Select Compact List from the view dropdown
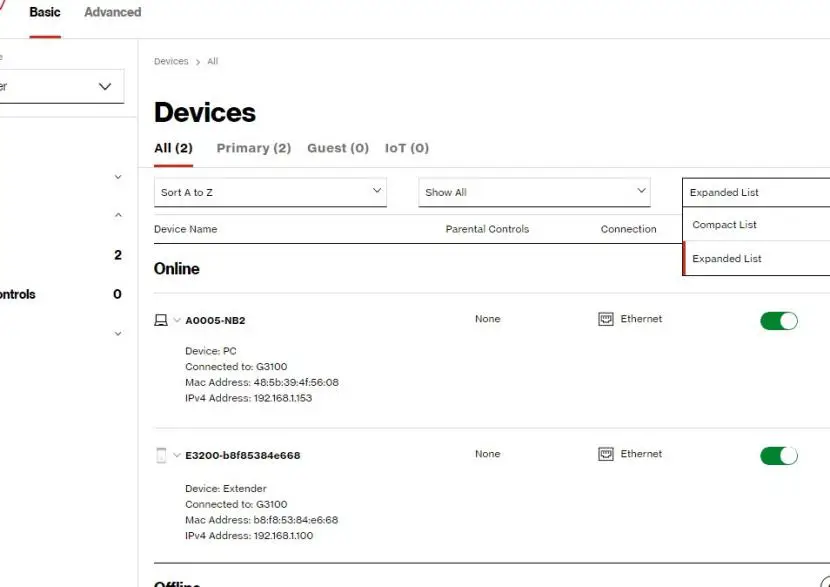Image resolution: width=830 pixels, height=587 pixels. point(723,224)
